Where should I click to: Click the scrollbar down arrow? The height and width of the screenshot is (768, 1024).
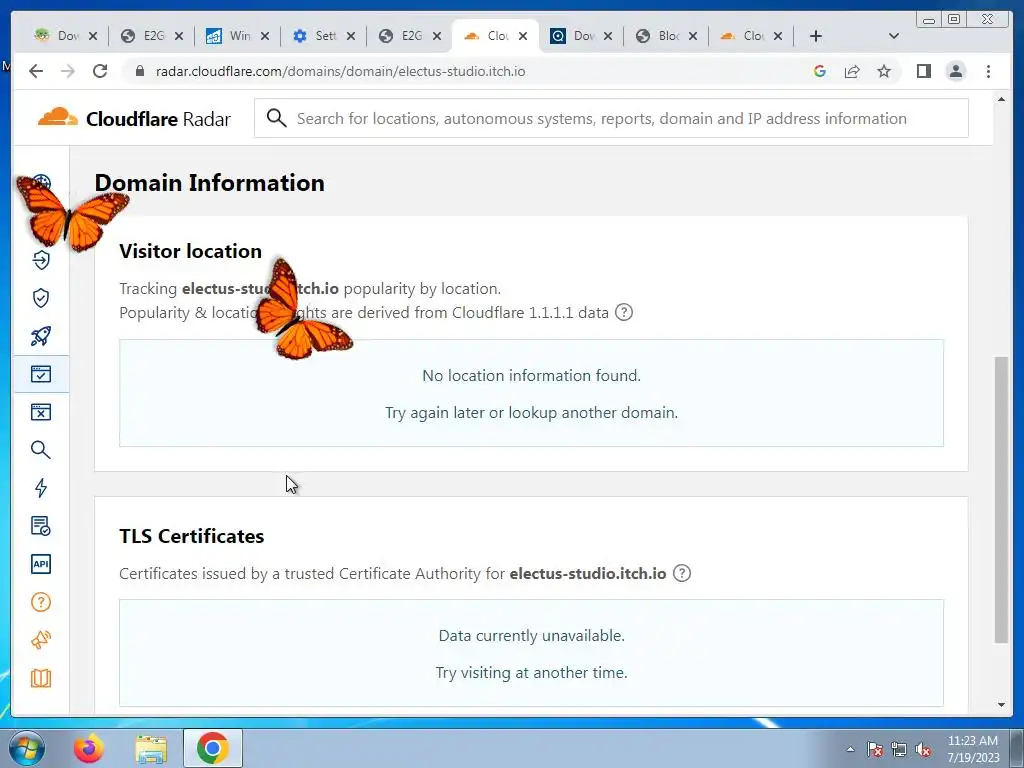pyautogui.click(x=1001, y=705)
